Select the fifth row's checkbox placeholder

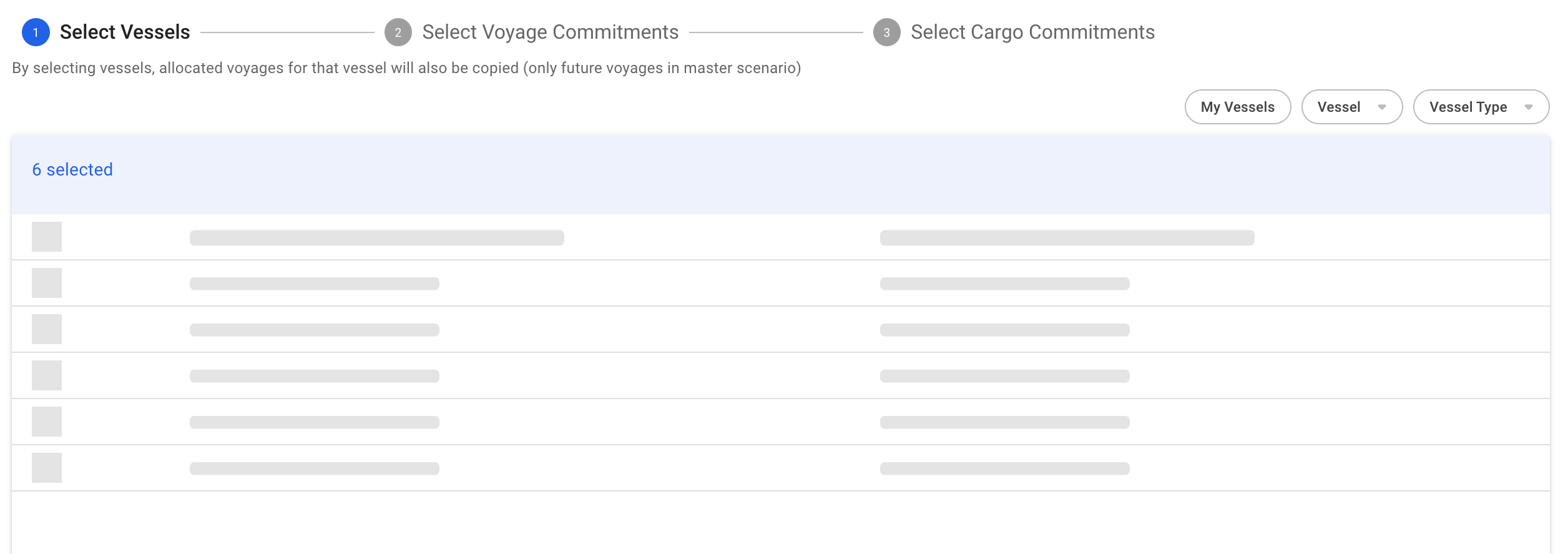pos(47,422)
